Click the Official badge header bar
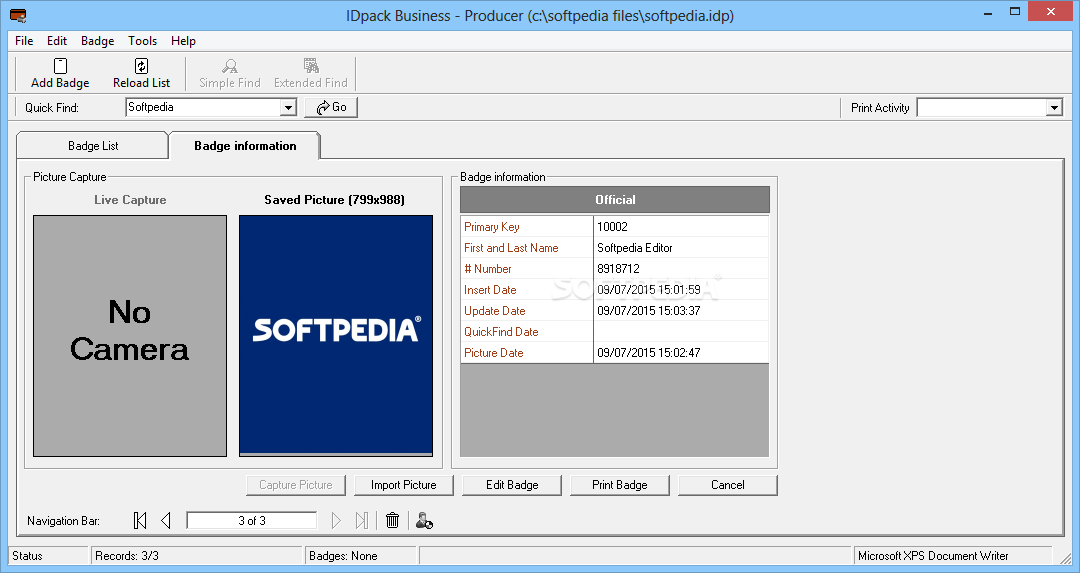 click(614, 200)
